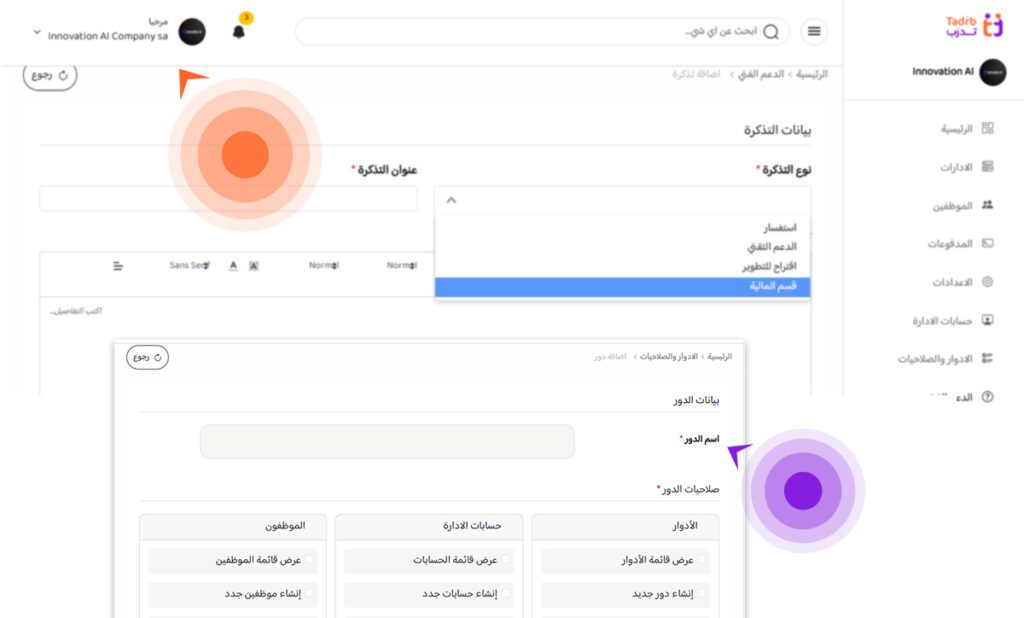Click the رجوع back button on the add role page

tap(148, 357)
